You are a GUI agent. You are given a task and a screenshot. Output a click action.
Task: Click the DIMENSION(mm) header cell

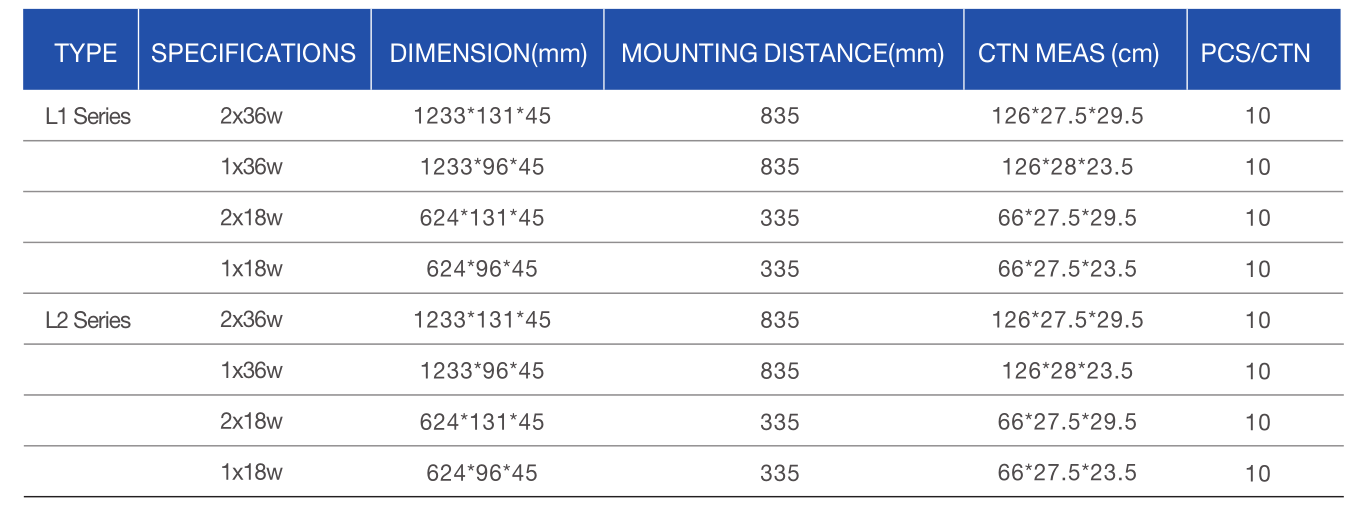click(488, 53)
